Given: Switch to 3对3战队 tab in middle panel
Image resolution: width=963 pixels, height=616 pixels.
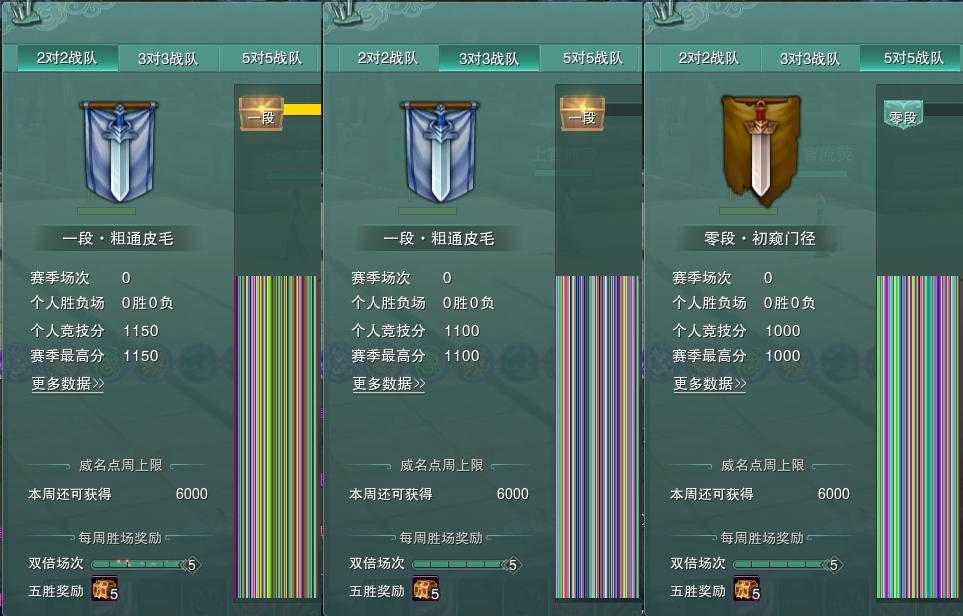Looking at the screenshot, I should click(489, 58).
